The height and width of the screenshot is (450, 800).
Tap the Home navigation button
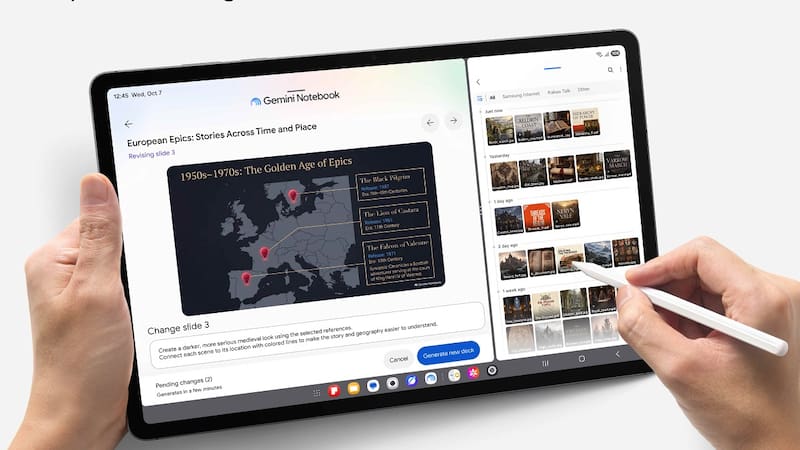pyautogui.click(x=582, y=359)
